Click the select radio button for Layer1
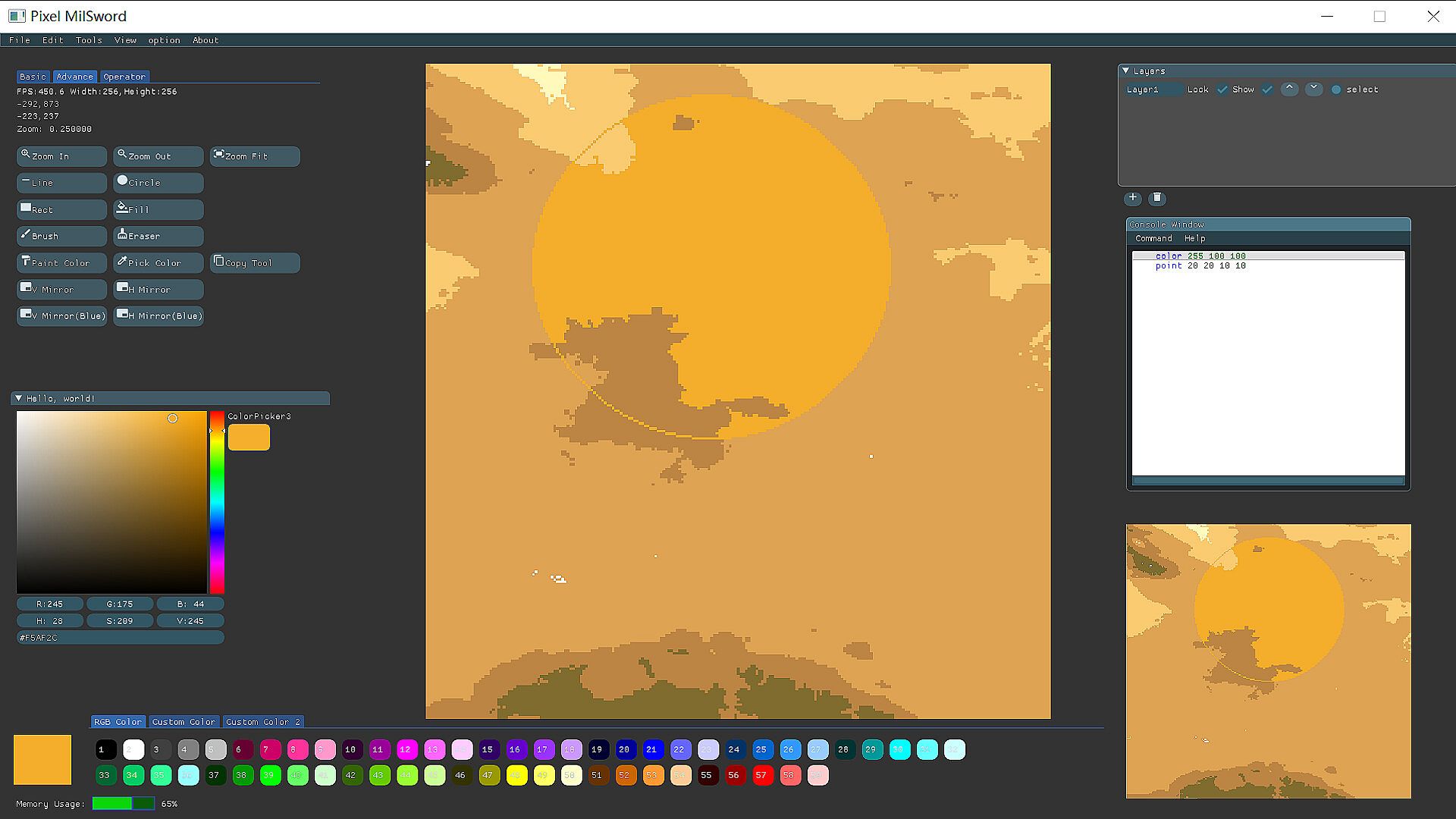 click(1336, 89)
